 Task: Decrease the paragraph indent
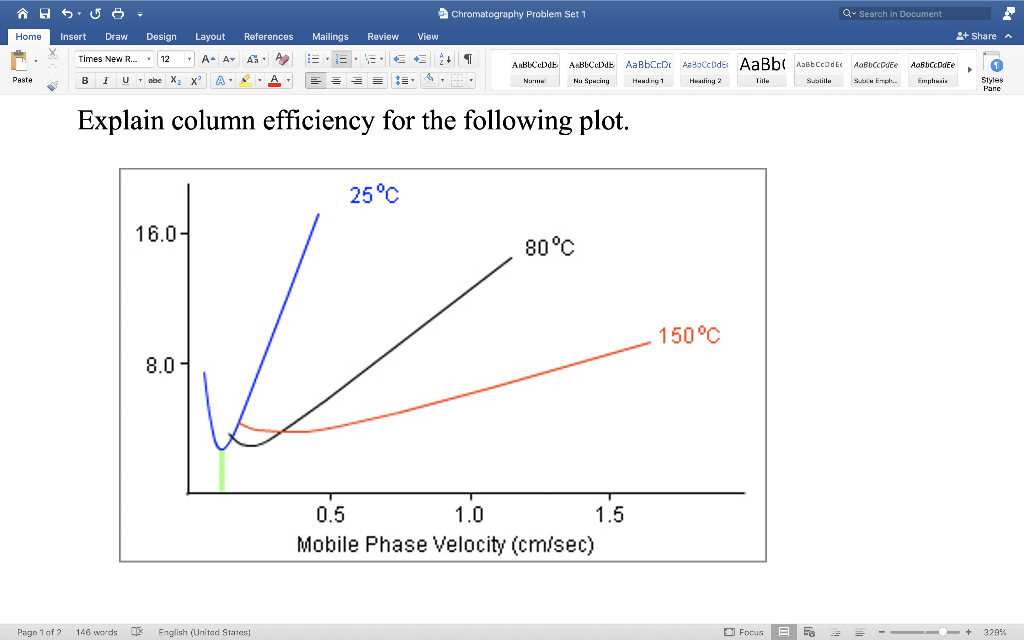point(399,59)
